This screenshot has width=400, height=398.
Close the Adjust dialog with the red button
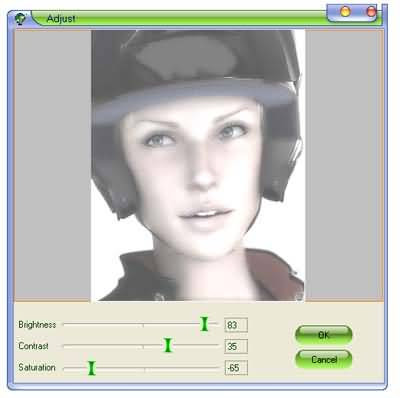point(371,12)
